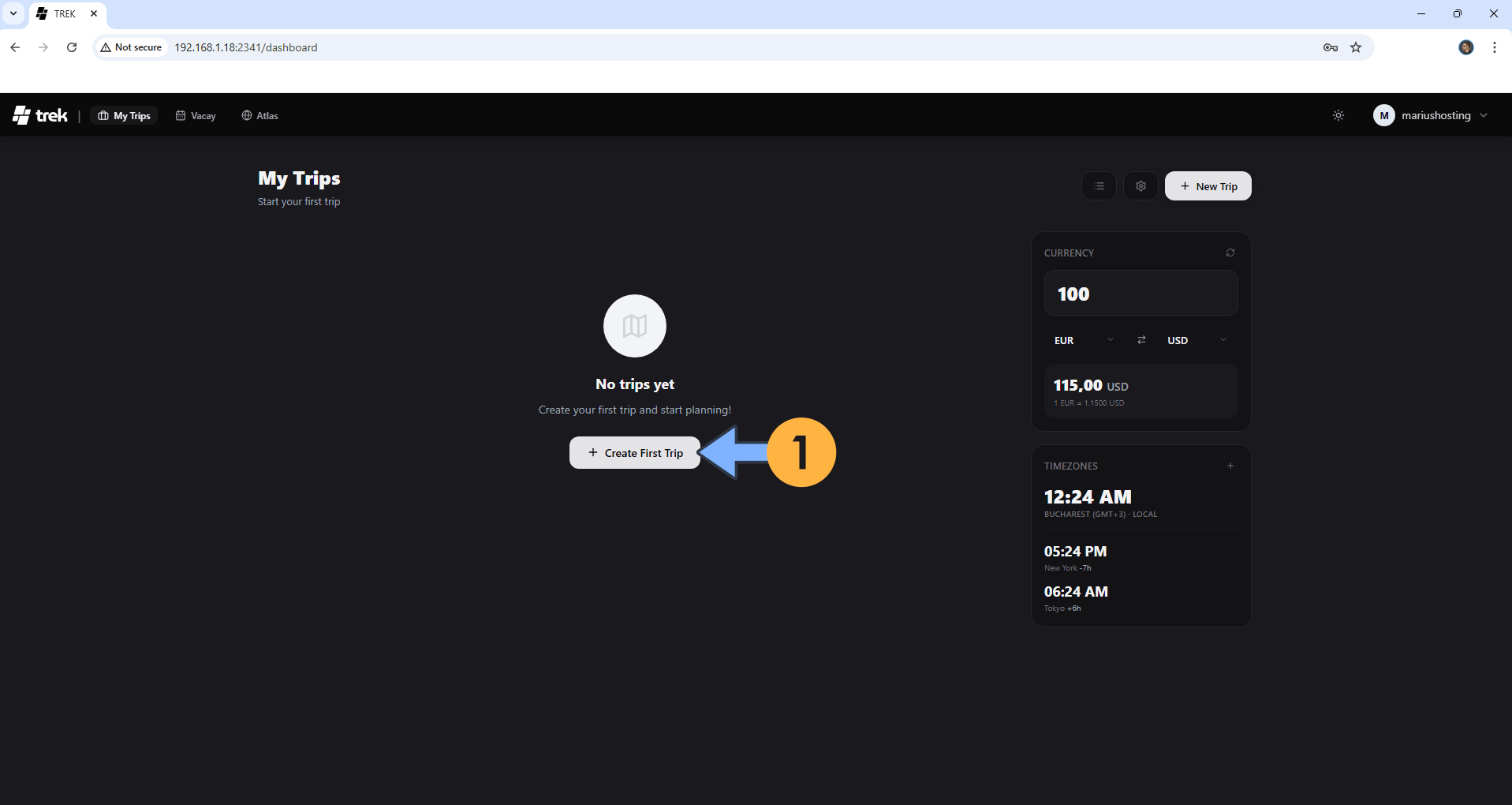Add a new timezone with plus icon
1512x805 pixels.
1230,466
